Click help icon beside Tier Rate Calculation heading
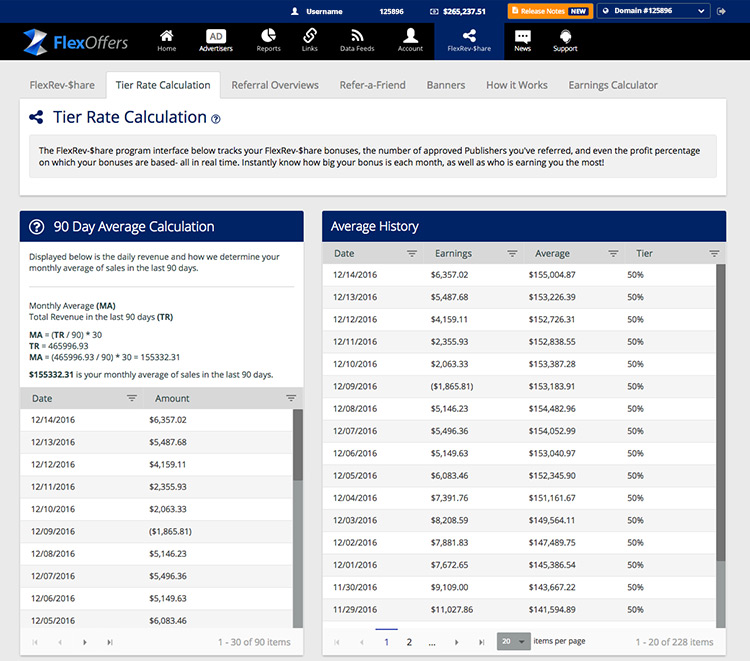This screenshot has height=661, width=750. click(x=216, y=119)
